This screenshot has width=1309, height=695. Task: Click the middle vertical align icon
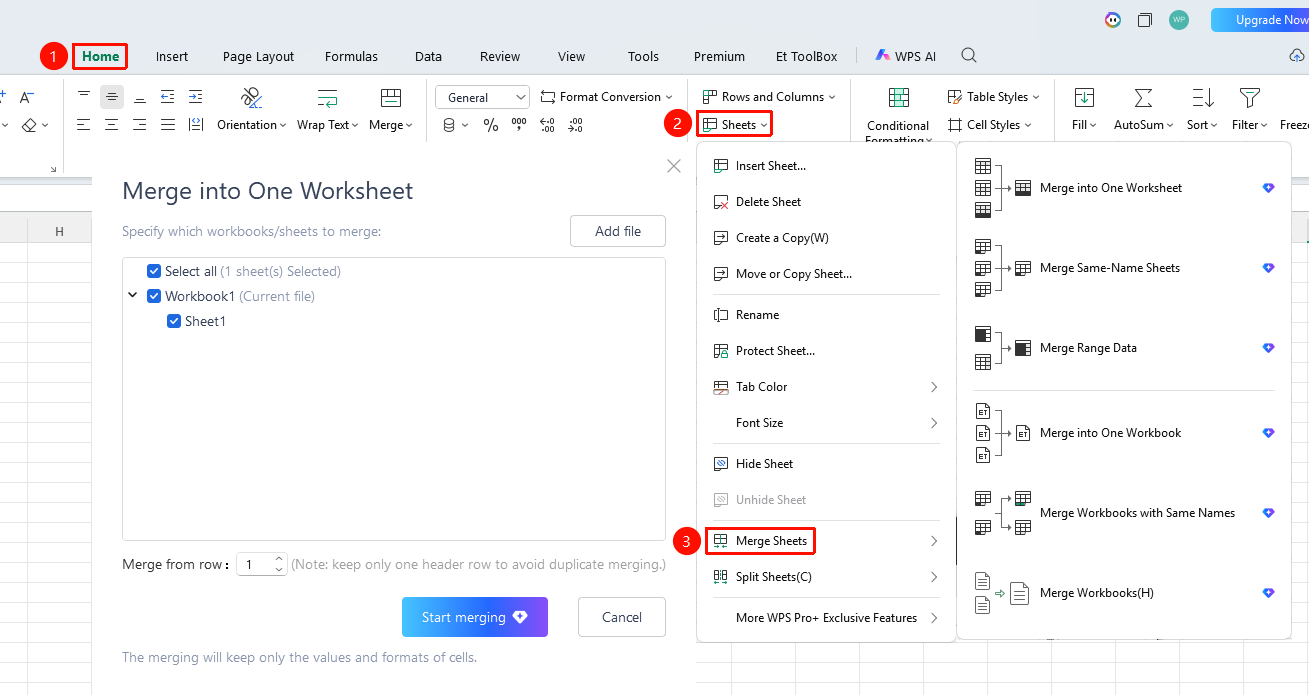click(x=112, y=97)
